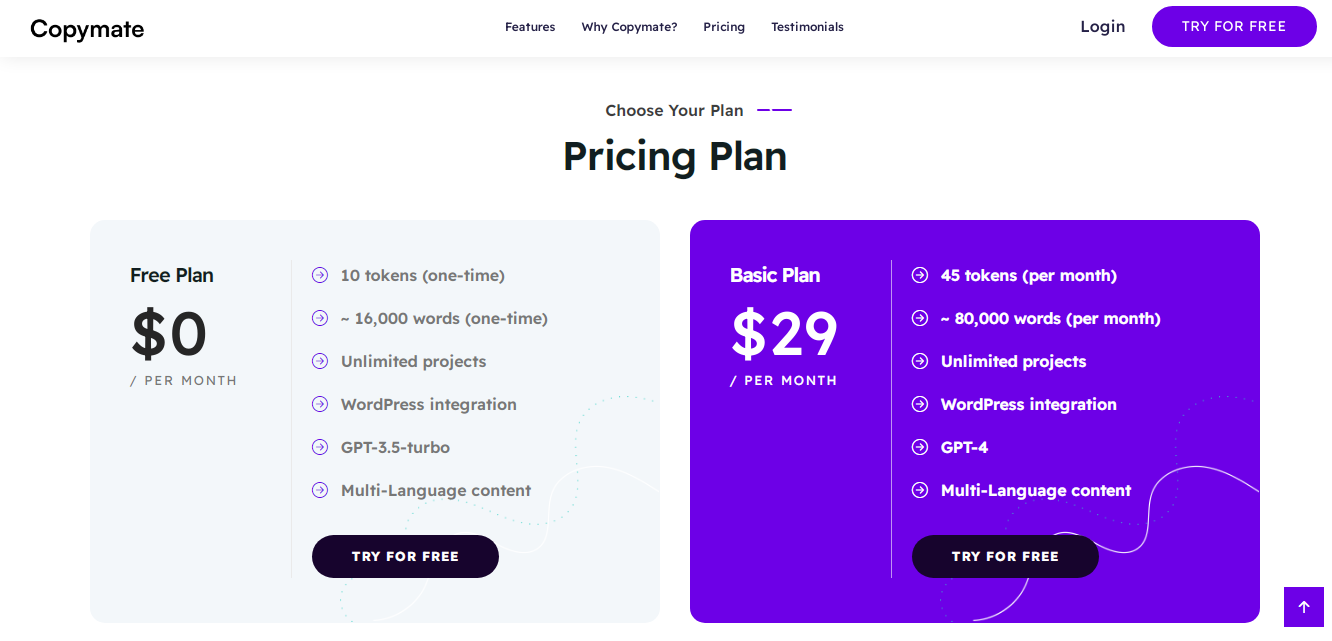Click TRY FOR FREE in the Basic Plan card
The image size is (1332, 641).
(1005, 556)
